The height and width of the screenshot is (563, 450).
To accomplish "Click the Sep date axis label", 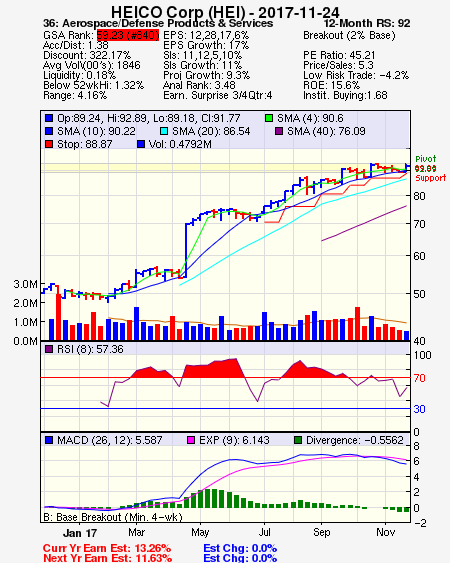I will (321, 532).
